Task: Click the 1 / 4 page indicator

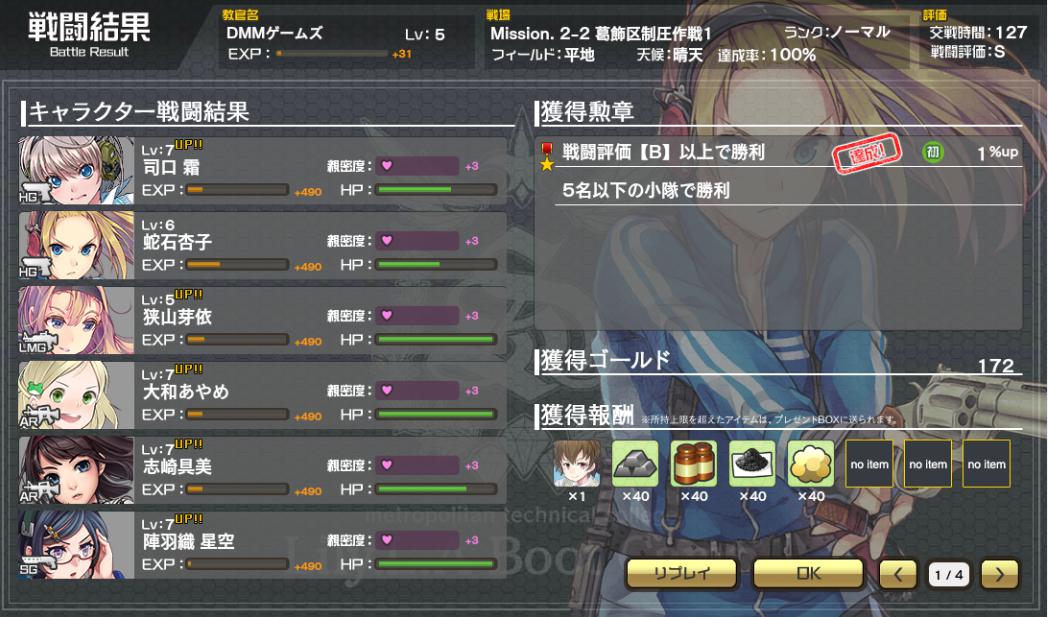Action: point(948,574)
